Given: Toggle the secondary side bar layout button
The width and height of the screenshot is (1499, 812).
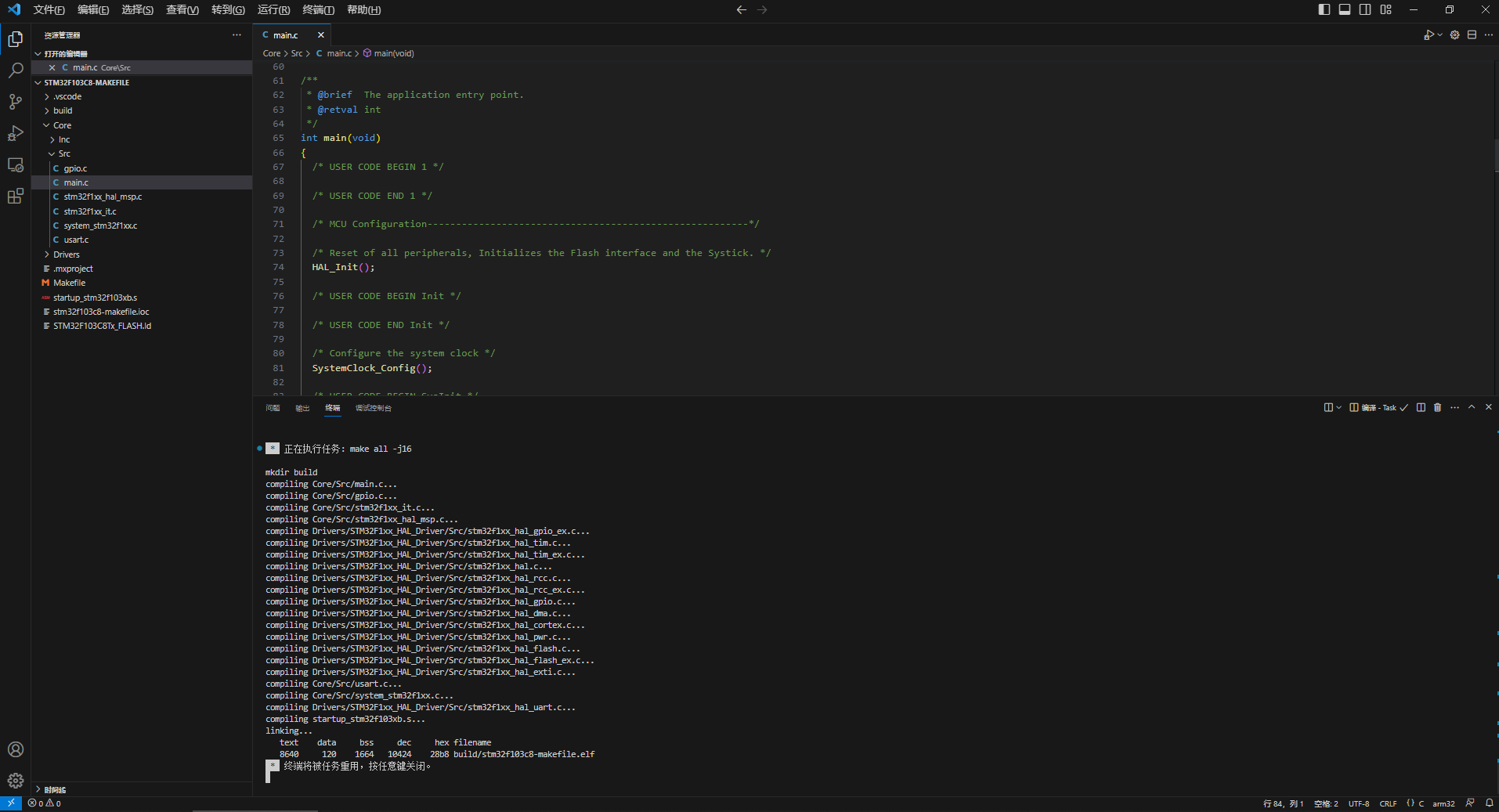Looking at the screenshot, I should pos(1365,9).
